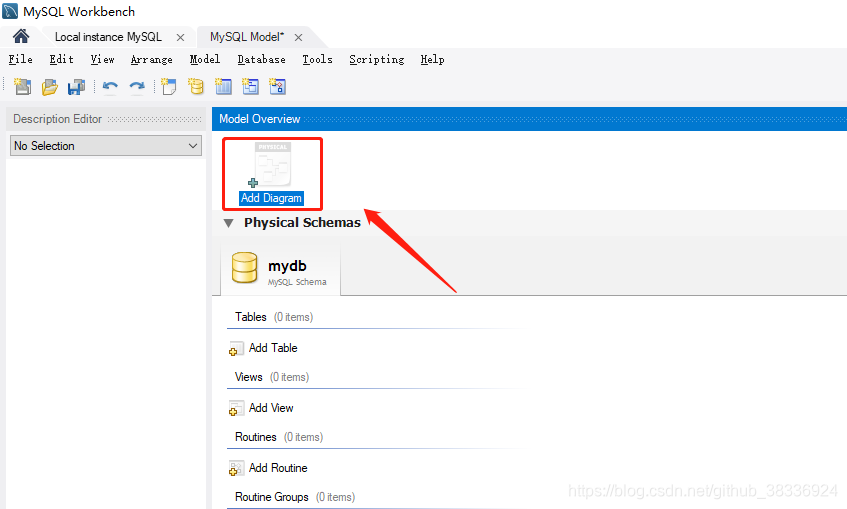Add a new table via toolbar icon
847x509 pixels.
223,86
